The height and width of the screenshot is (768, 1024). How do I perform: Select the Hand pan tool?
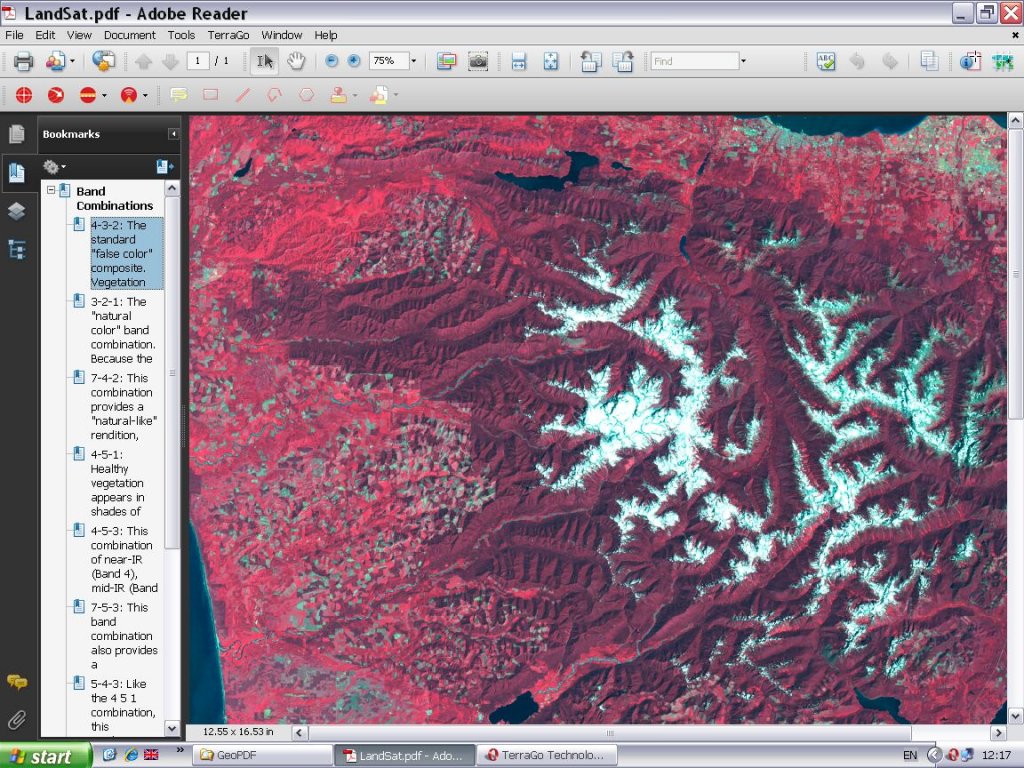coord(296,61)
